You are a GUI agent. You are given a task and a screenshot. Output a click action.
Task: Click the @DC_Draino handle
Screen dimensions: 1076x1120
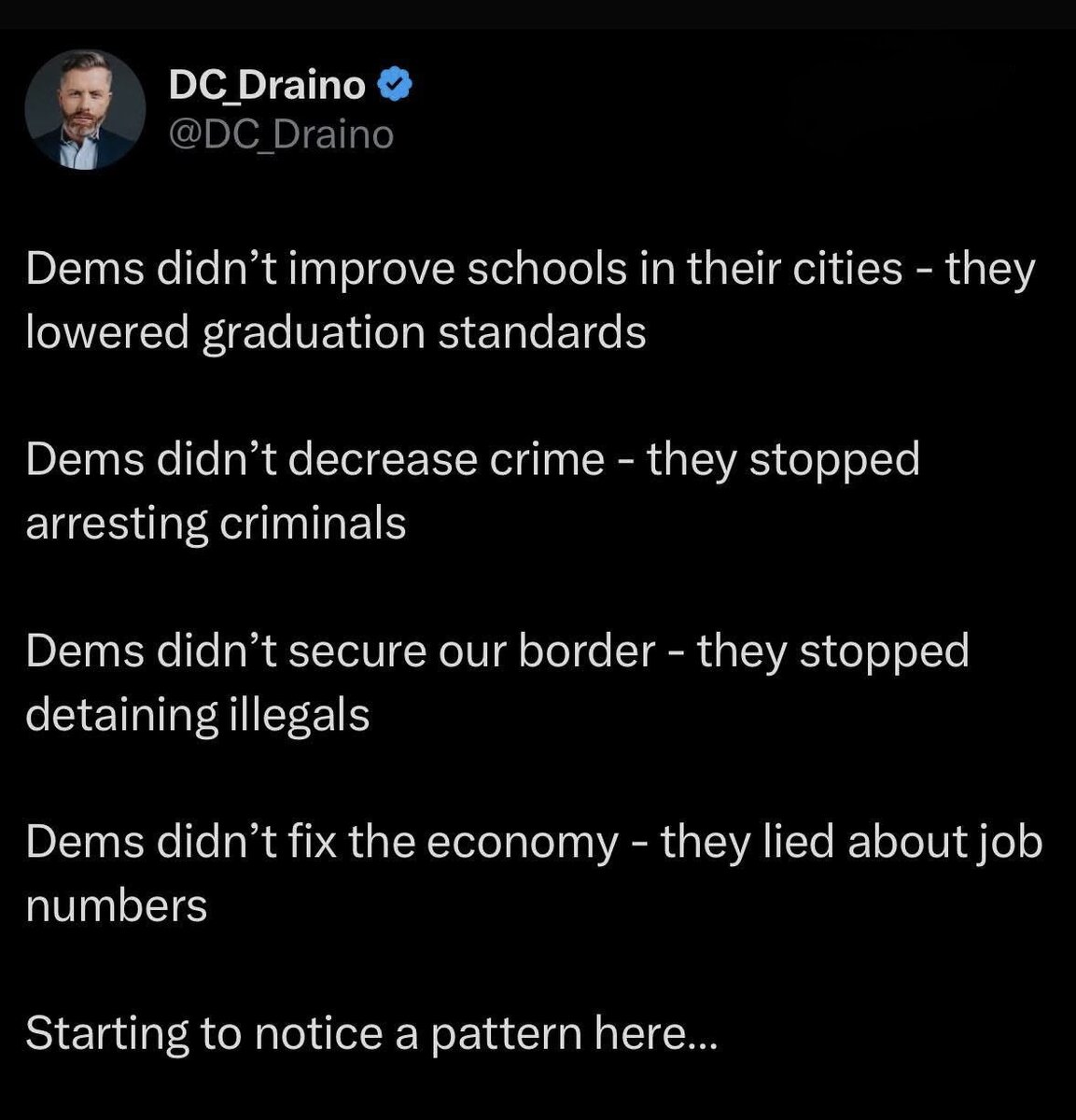tap(282, 134)
